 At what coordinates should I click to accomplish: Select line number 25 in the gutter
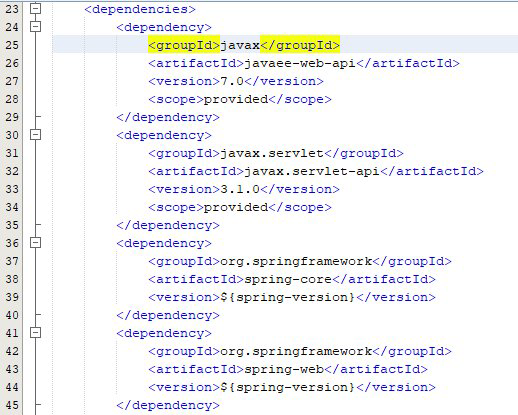pyautogui.click(x=12, y=45)
